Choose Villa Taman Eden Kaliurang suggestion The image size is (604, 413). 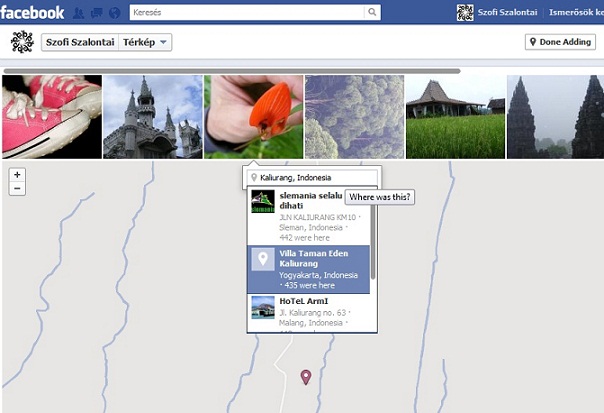309,269
